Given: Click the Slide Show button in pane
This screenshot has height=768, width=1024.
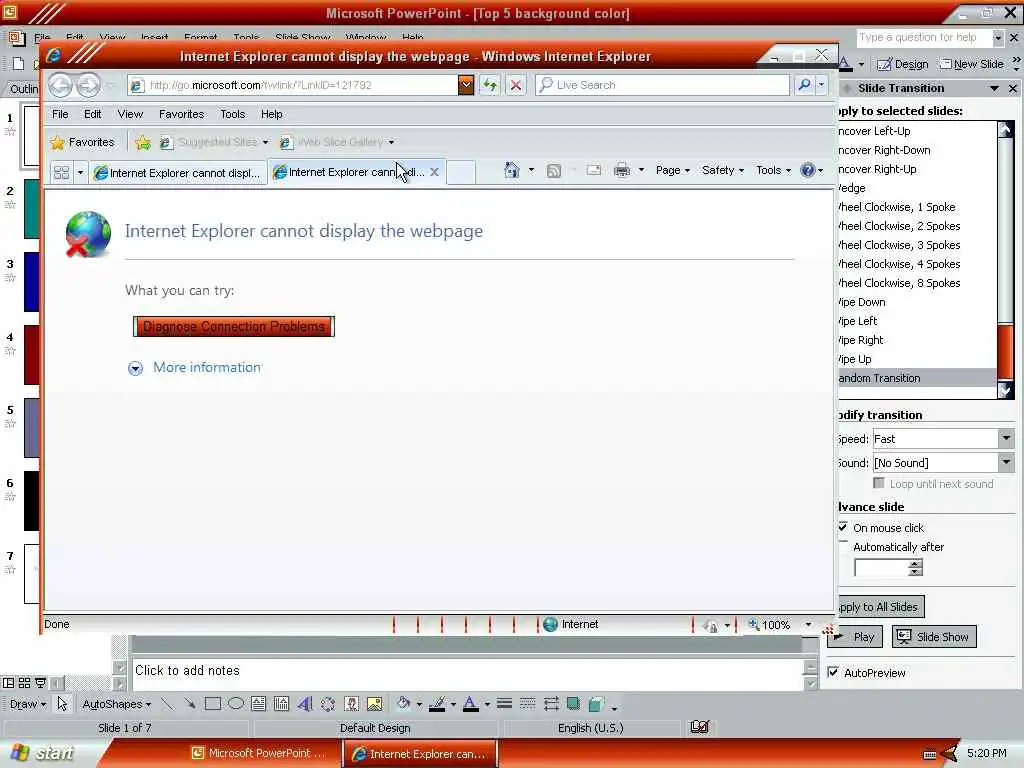Looking at the screenshot, I should [x=934, y=637].
